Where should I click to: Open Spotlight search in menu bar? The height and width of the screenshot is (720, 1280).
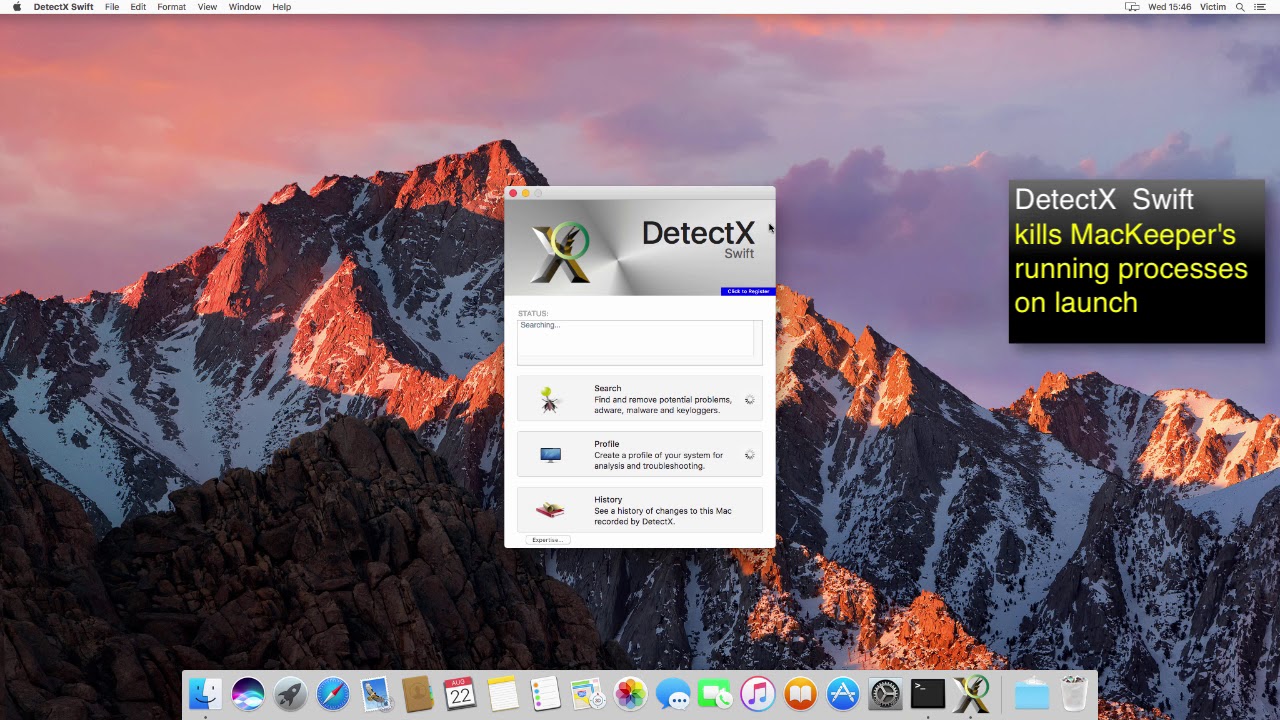coord(1240,7)
